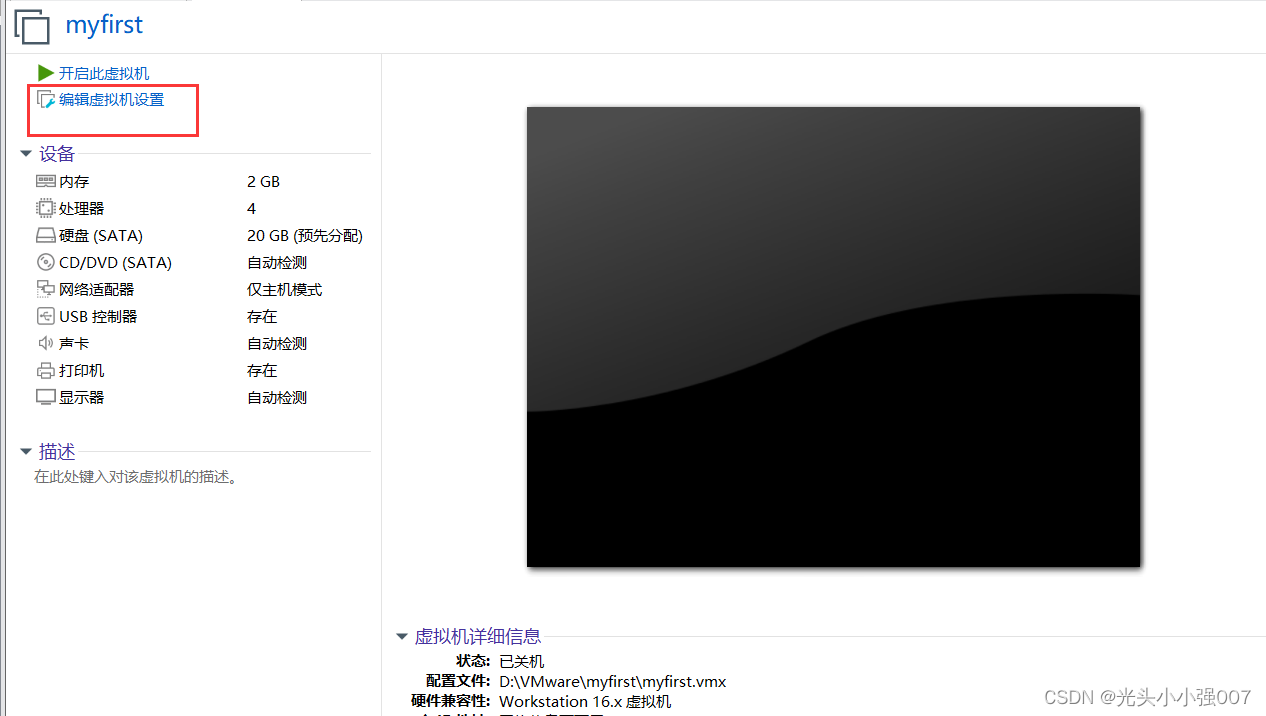This screenshot has width=1266, height=716.
Task: Click the CD/DVD disc icon
Action: [x=46, y=262]
